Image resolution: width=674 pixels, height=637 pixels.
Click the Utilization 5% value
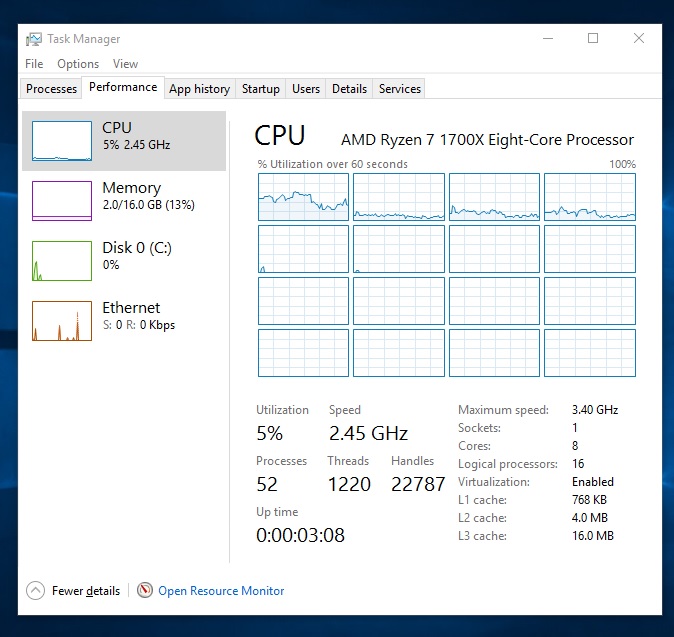pos(270,433)
